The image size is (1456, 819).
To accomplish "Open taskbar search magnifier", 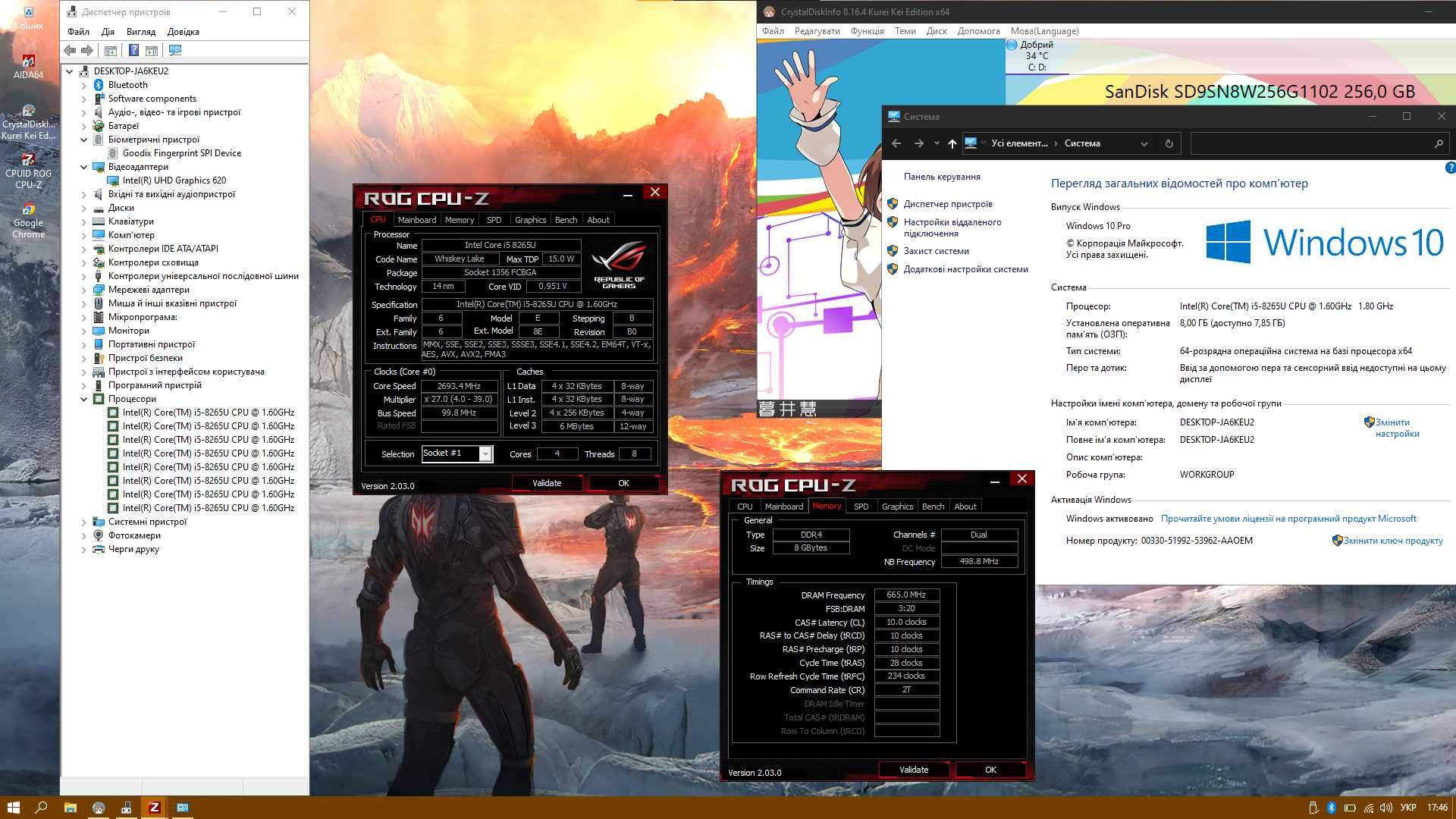I will (x=41, y=808).
